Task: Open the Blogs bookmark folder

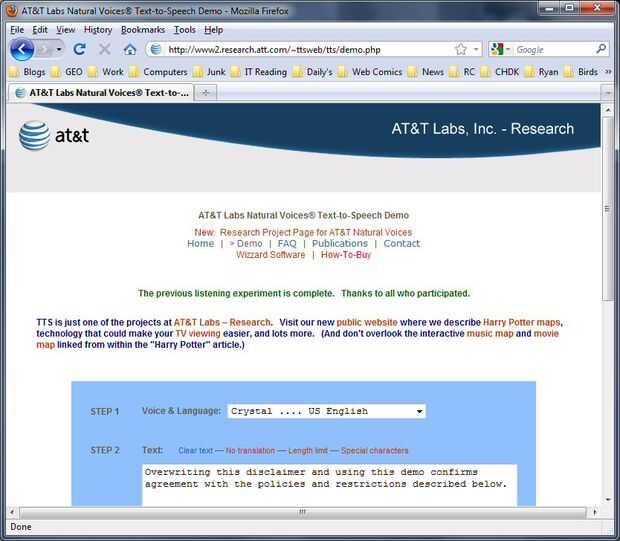Action: (28, 72)
